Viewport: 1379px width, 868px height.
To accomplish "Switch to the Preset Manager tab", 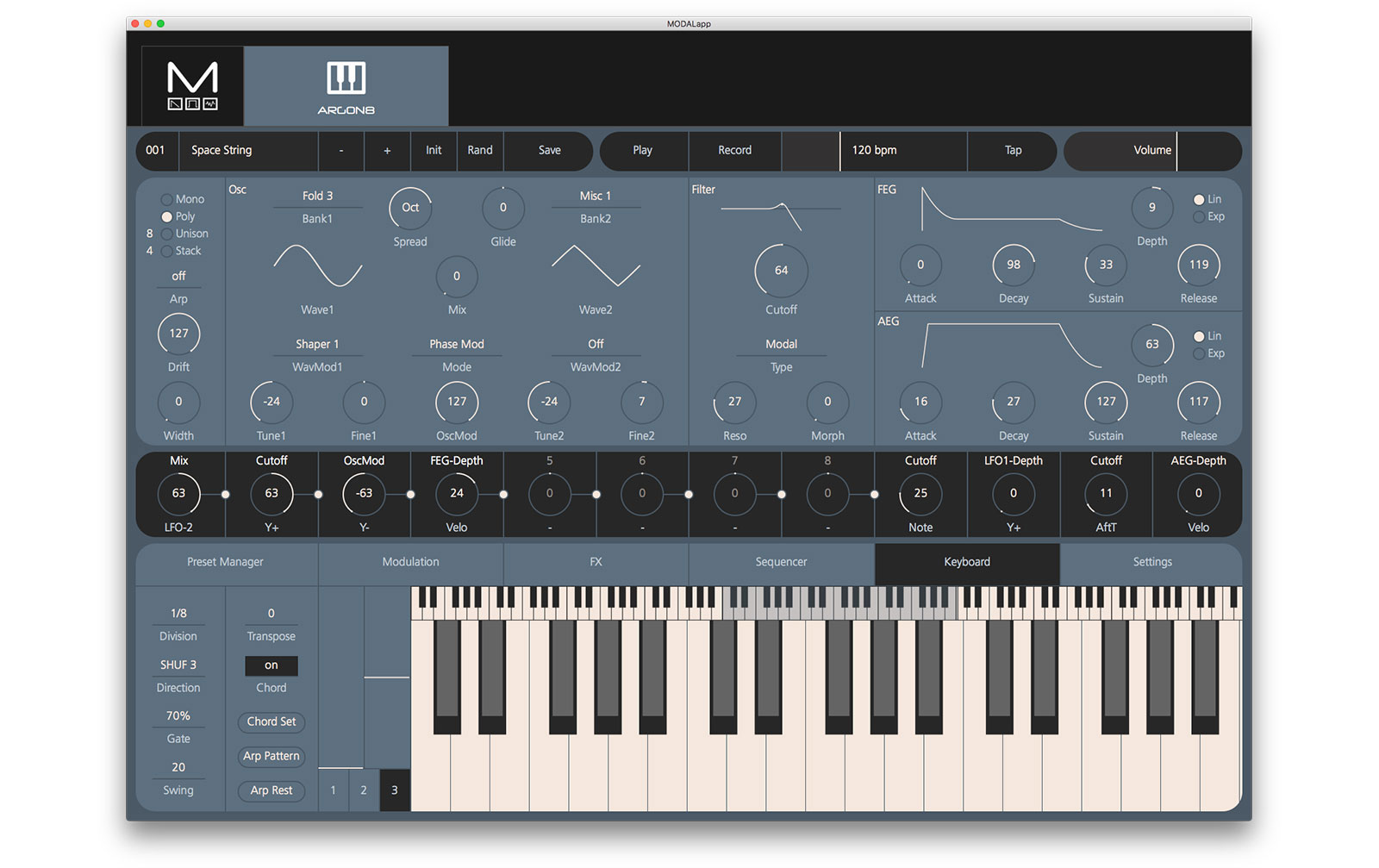I will (226, 562).
